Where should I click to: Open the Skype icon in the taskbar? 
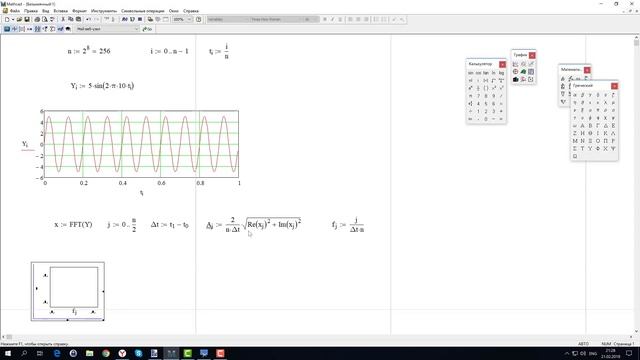click(138, 353)
